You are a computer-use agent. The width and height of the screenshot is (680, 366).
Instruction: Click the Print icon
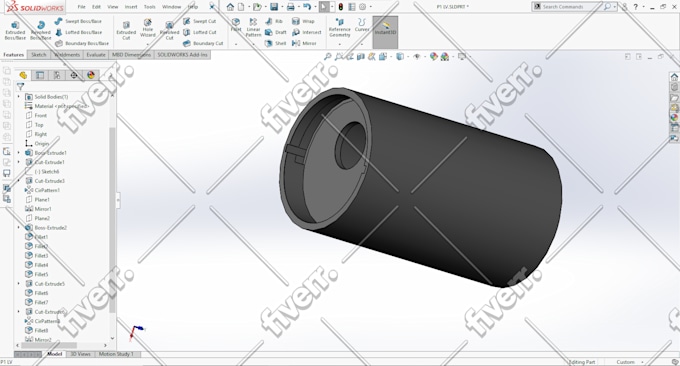[291, 7]
